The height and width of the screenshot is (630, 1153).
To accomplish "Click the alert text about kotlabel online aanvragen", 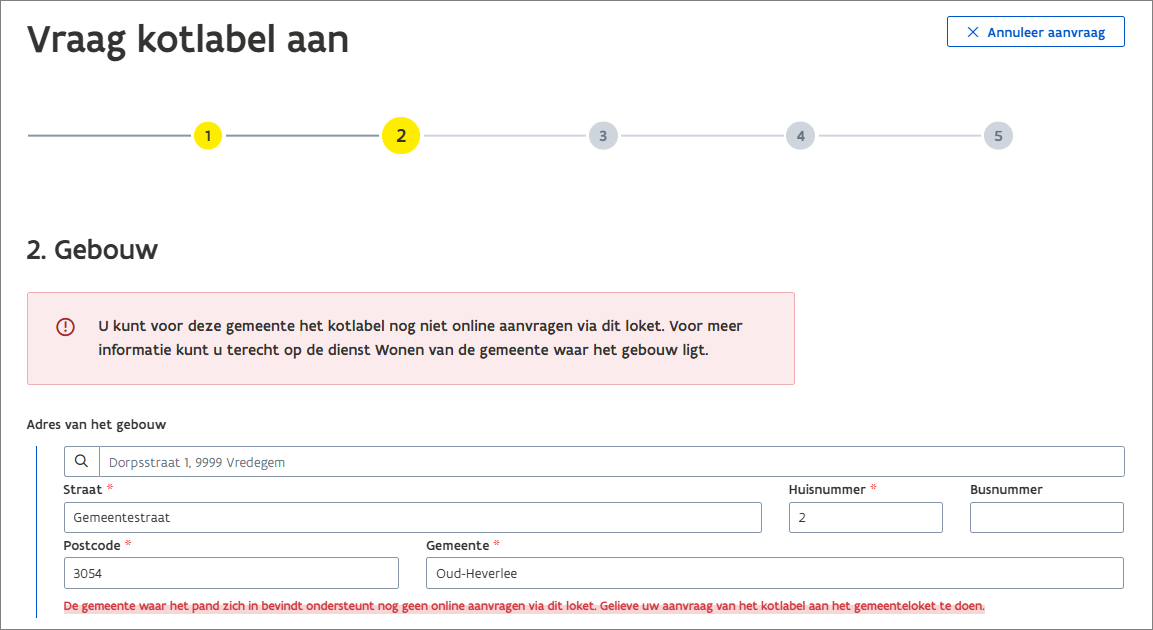I will tap(420, 338).
